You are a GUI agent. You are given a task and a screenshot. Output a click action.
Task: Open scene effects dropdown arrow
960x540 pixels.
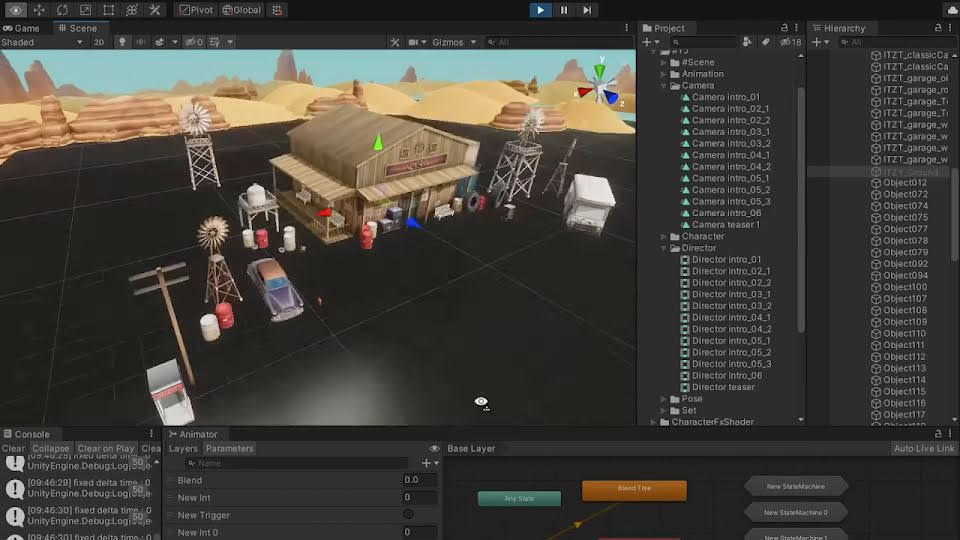coord(174,42)
